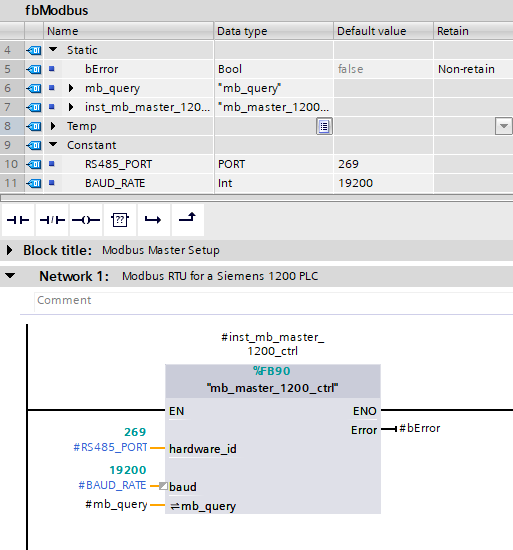Click the Bool data type cell
513x550 pixels.
tap(274, 69)
